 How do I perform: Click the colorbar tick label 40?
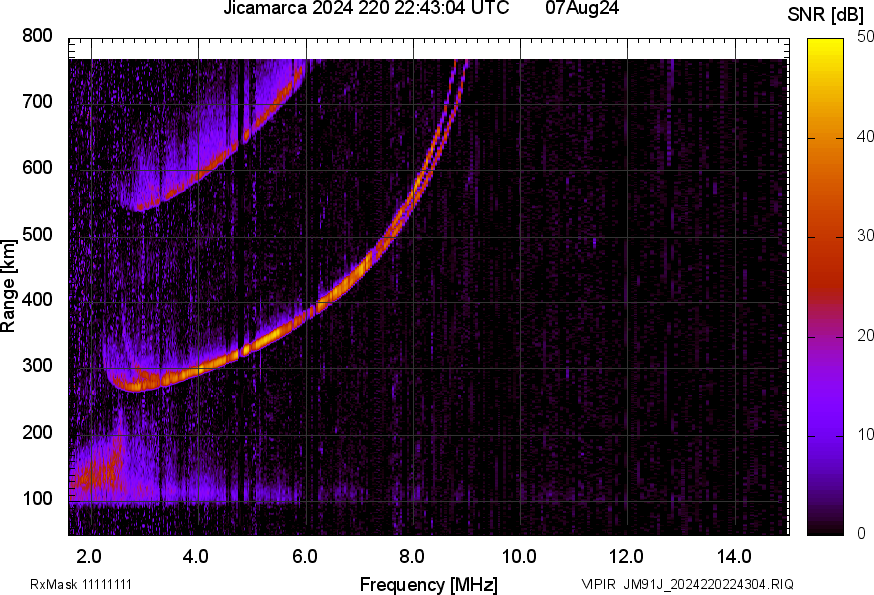pos(865,136)
